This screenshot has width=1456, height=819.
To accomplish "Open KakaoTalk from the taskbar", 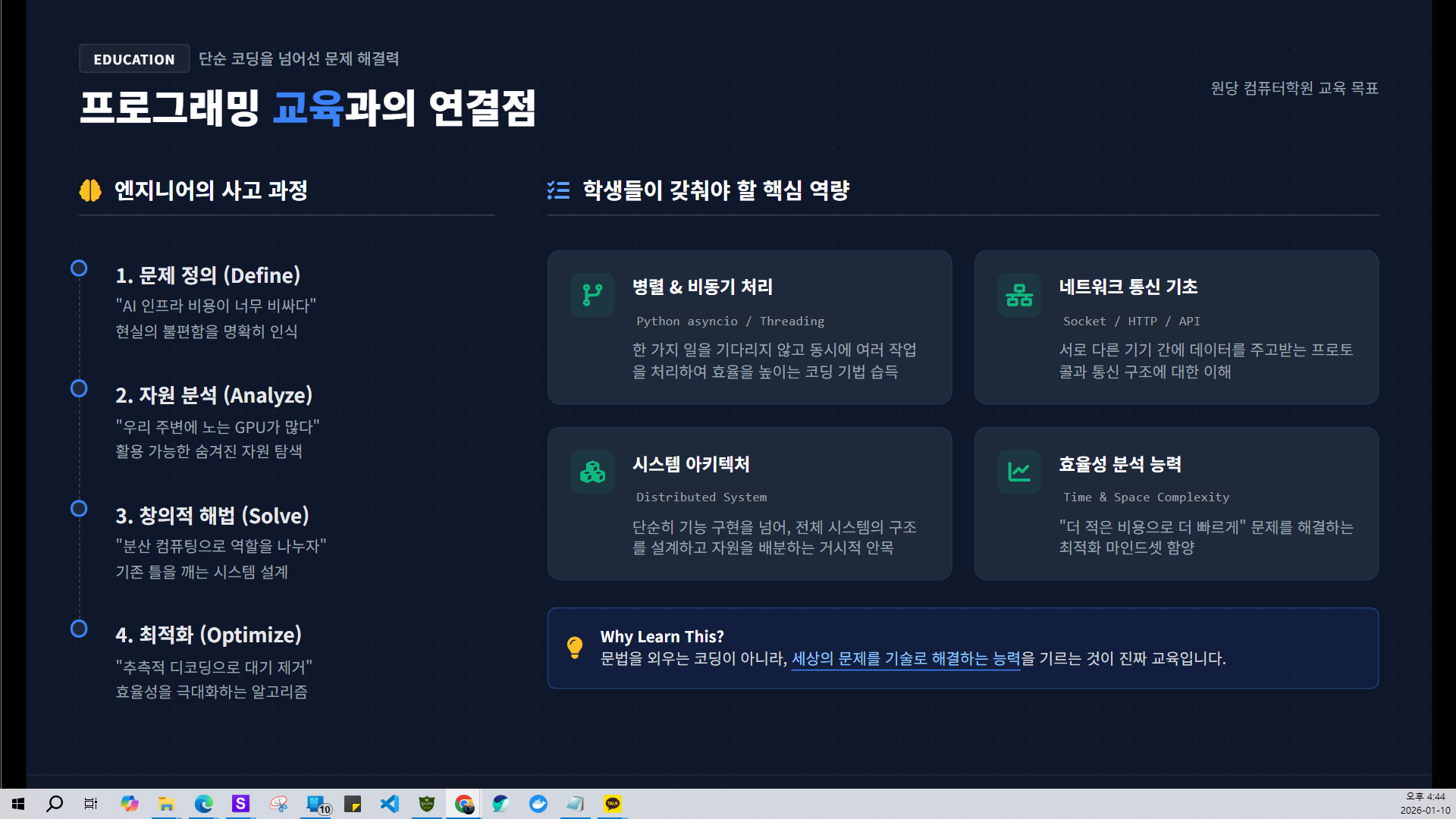I will tap(613, 804).
